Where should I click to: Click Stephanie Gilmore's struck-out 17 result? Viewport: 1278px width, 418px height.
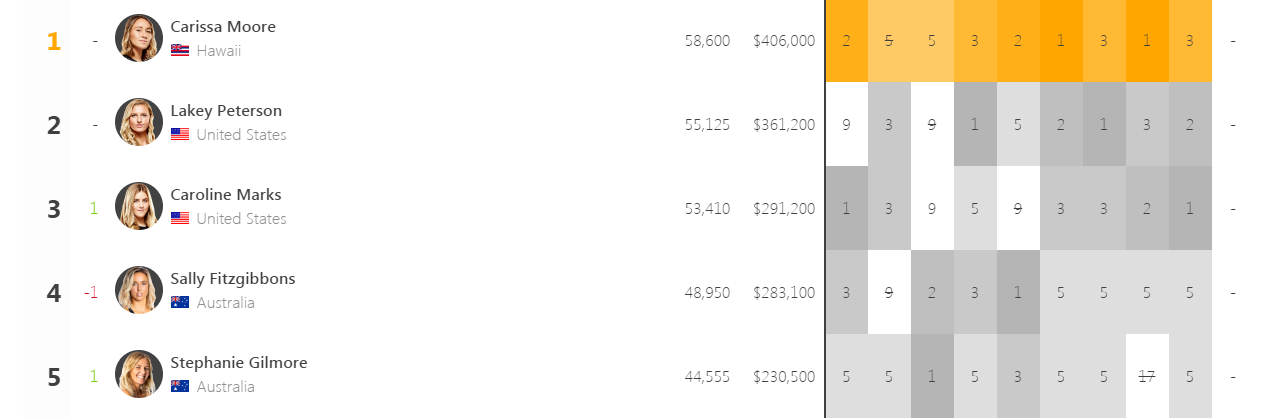click(1147, 376)
